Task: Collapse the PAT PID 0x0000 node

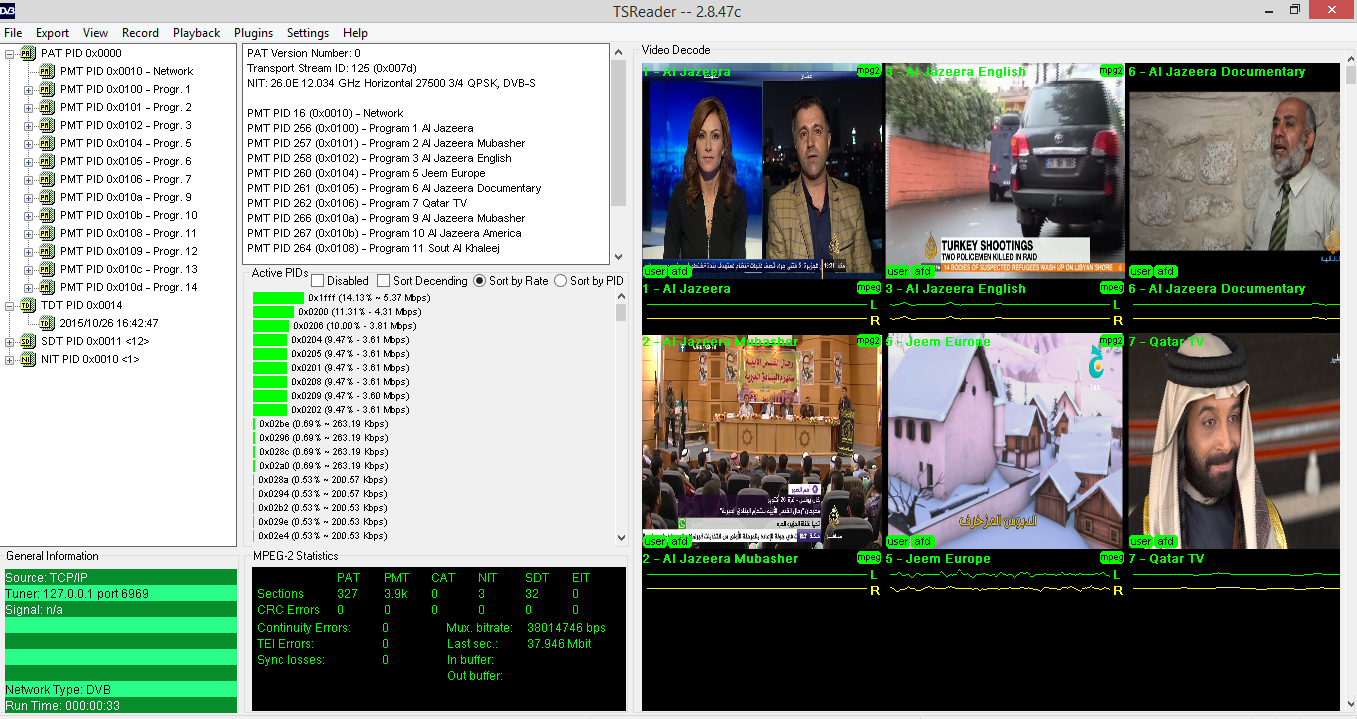Action: (10, 53)
